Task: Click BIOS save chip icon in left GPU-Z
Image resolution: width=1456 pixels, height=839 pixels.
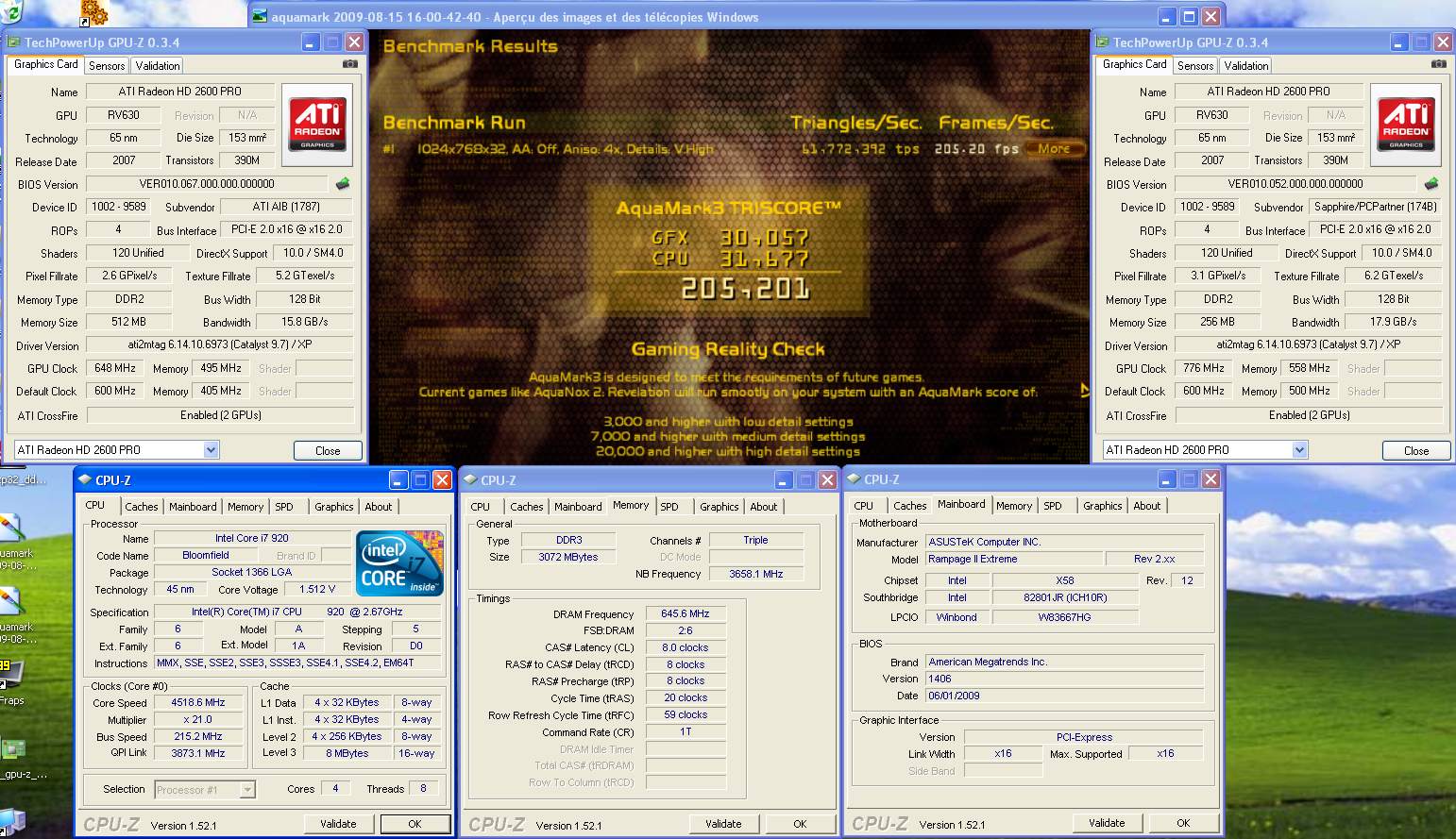Action: [x=343, y=184]
